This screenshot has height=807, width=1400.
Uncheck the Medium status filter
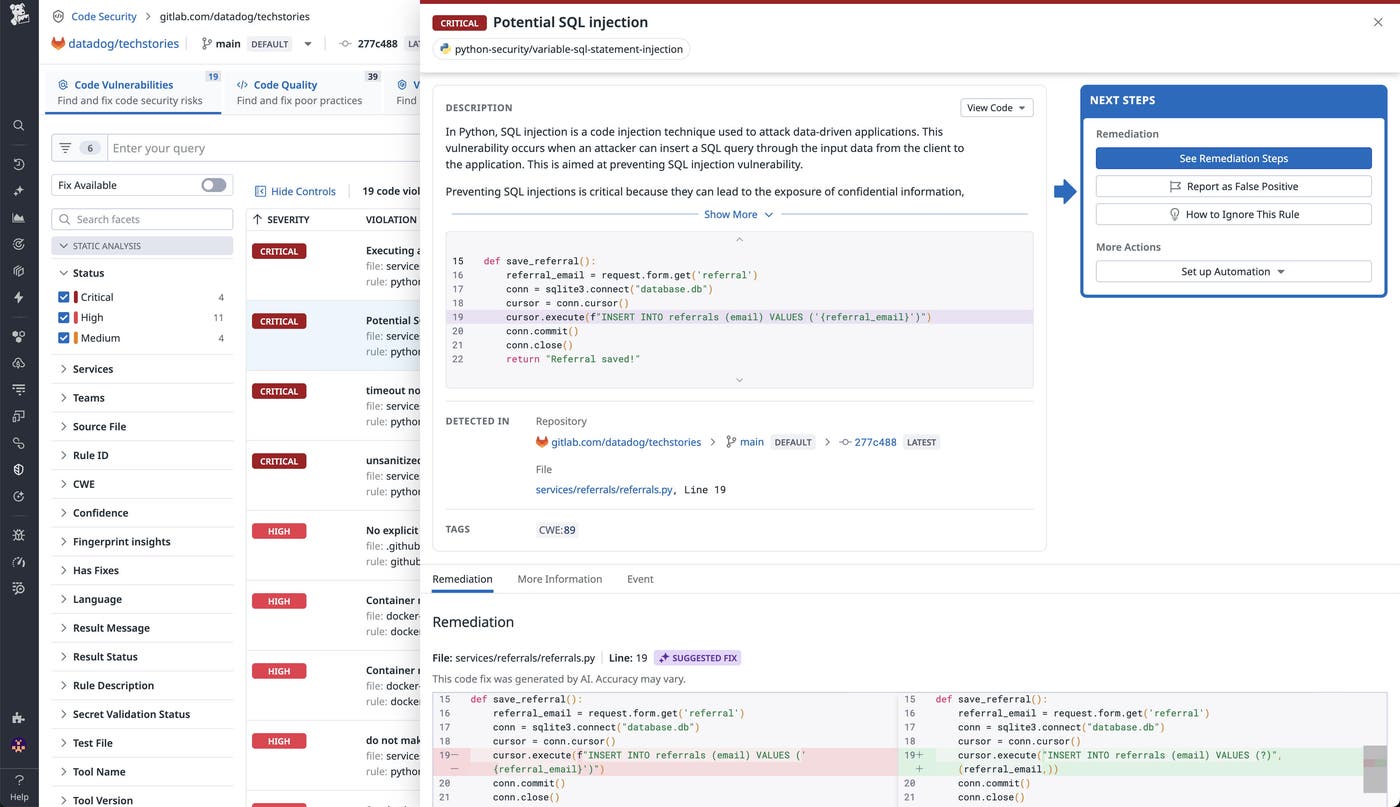tap(63, 338)
